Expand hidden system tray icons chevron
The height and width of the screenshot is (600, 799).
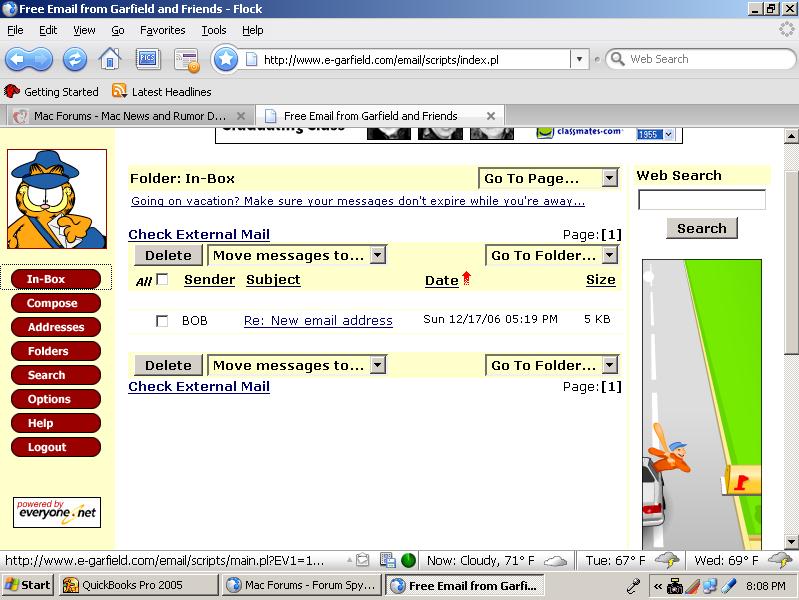click(658, 586)
